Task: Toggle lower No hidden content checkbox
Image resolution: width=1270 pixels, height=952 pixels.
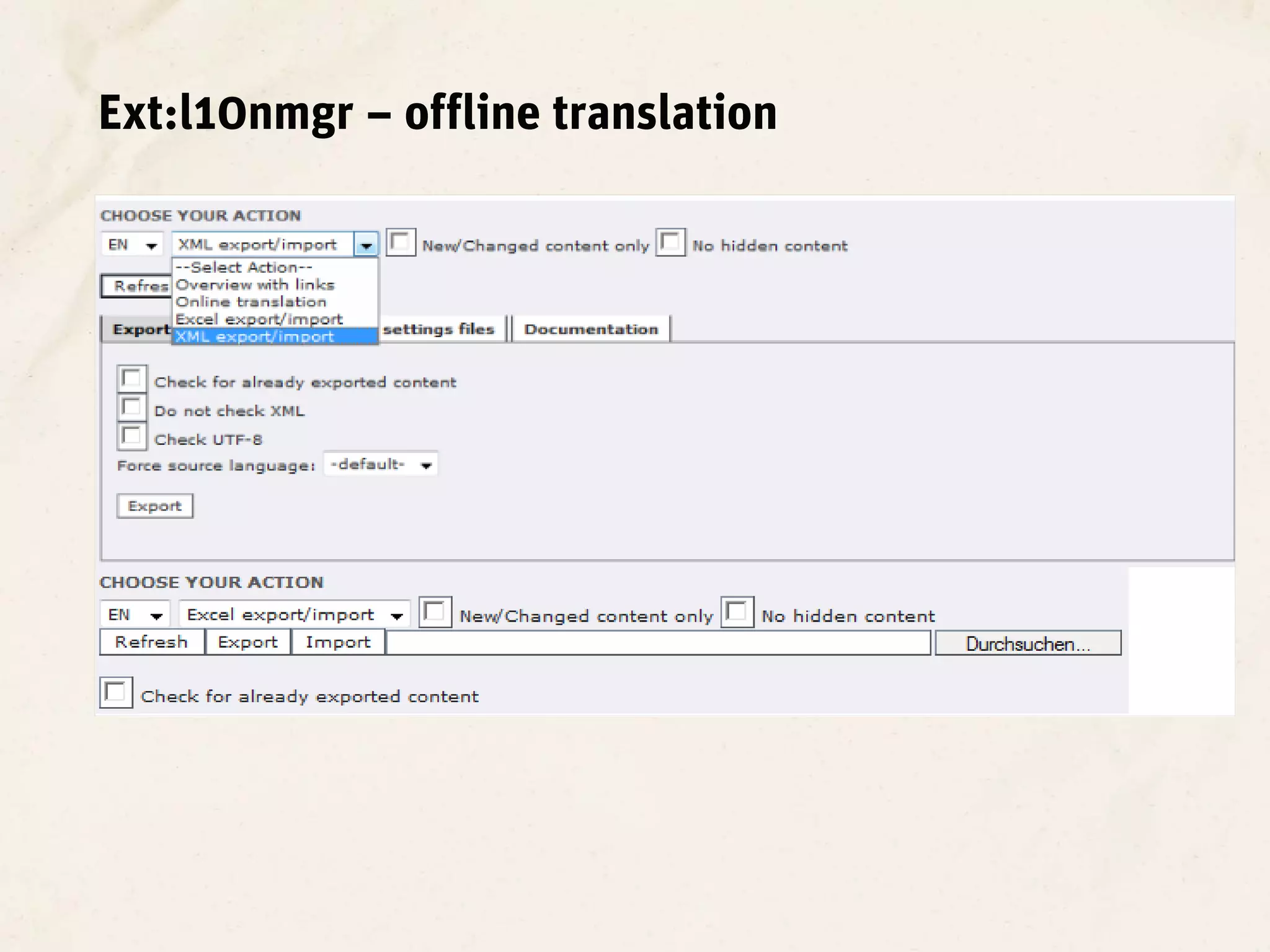Action: pyautogui.click(x=737, y=612)
